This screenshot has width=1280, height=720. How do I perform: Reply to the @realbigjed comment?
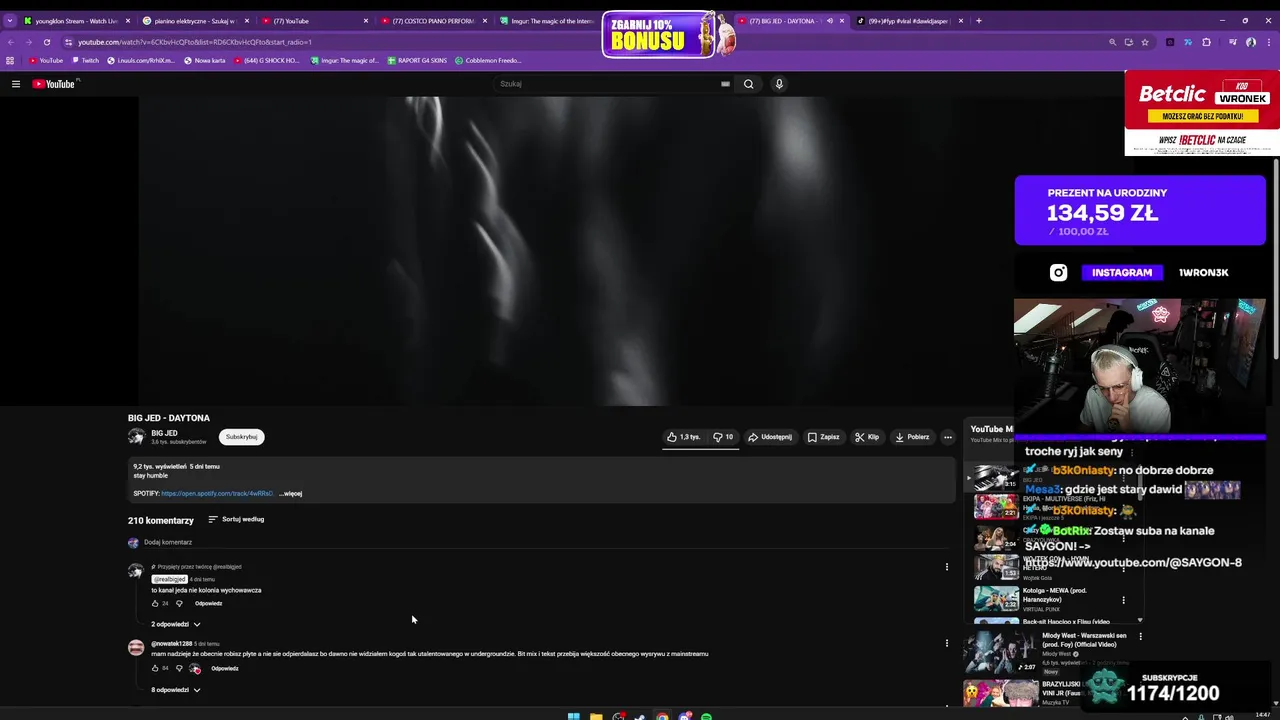tap(208, 604)
